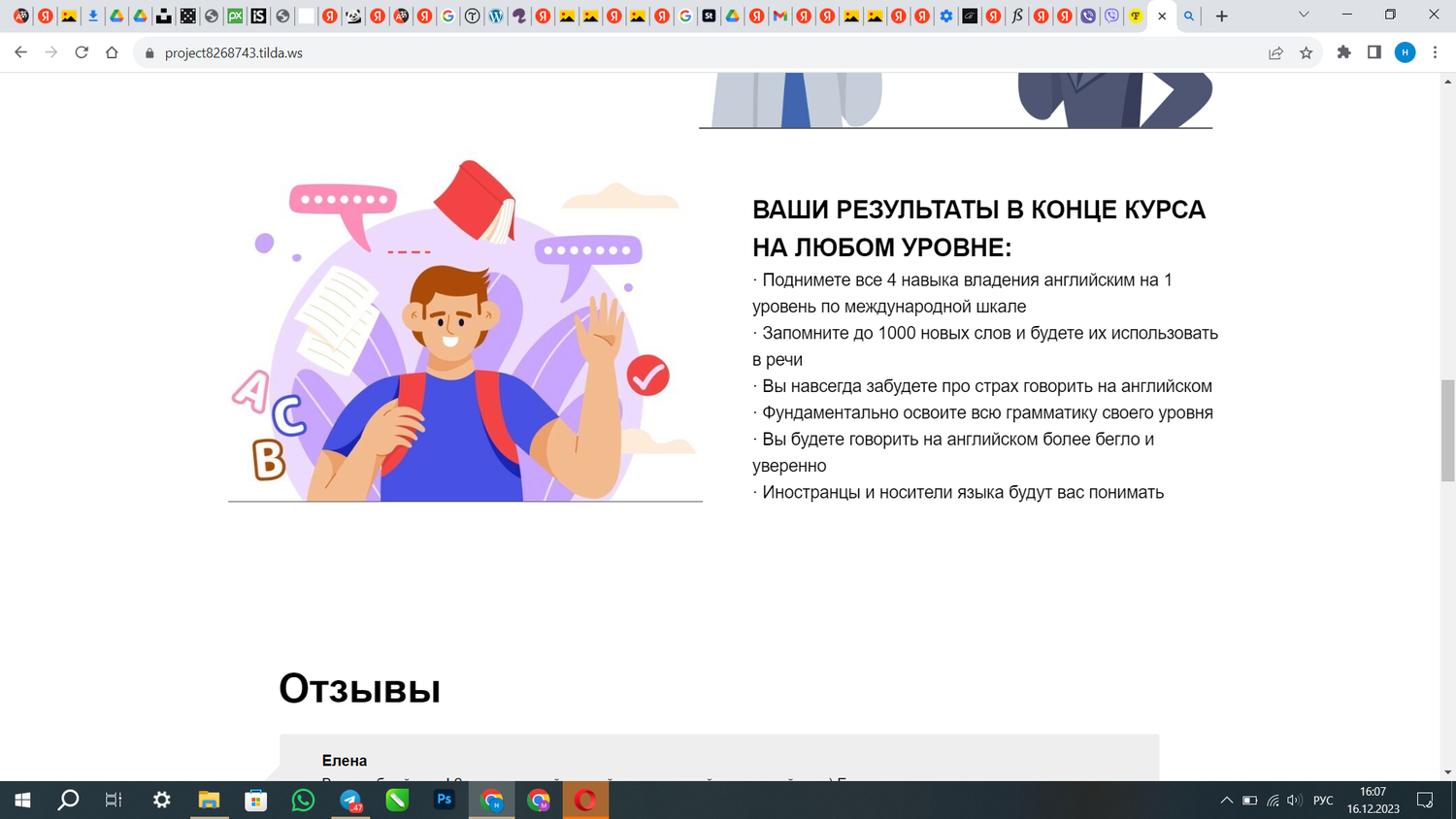The width and height of the screenshot is (1456, 819).
Task: Click the line about 1000 новых слов
Action: tap(985, 345)
